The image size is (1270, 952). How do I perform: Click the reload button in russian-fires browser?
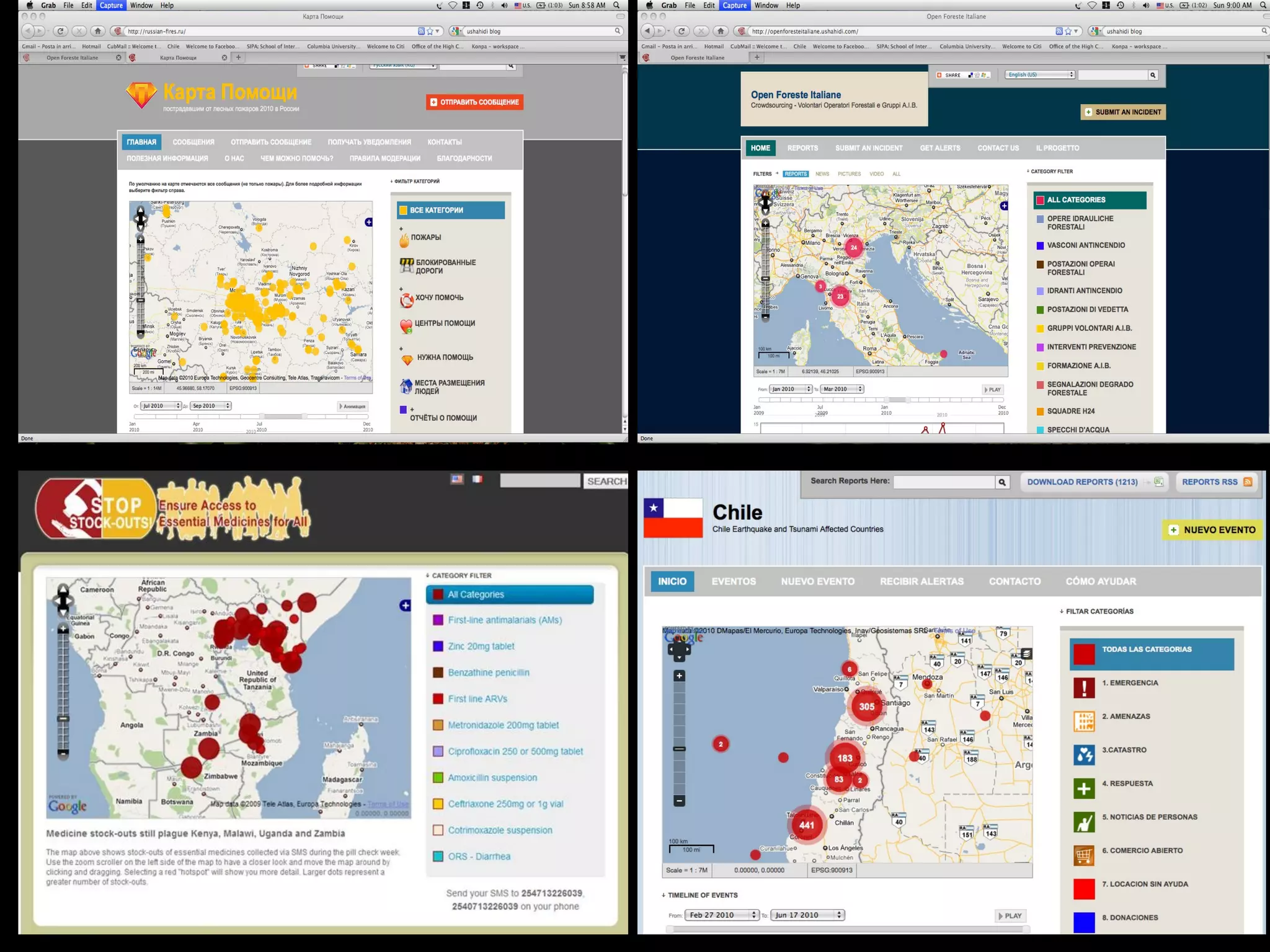pyautogui.click(x=60, y=31)
